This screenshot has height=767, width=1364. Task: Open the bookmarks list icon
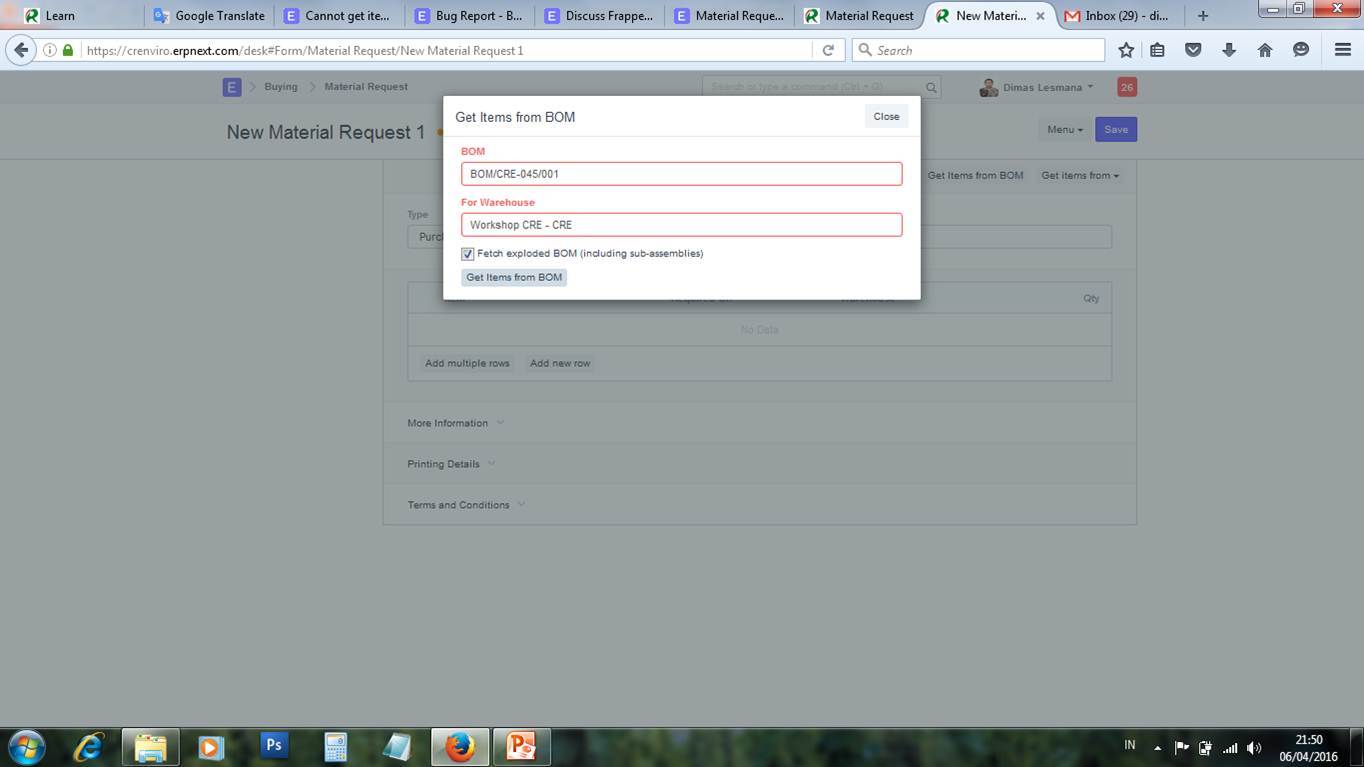(1157, 50)
